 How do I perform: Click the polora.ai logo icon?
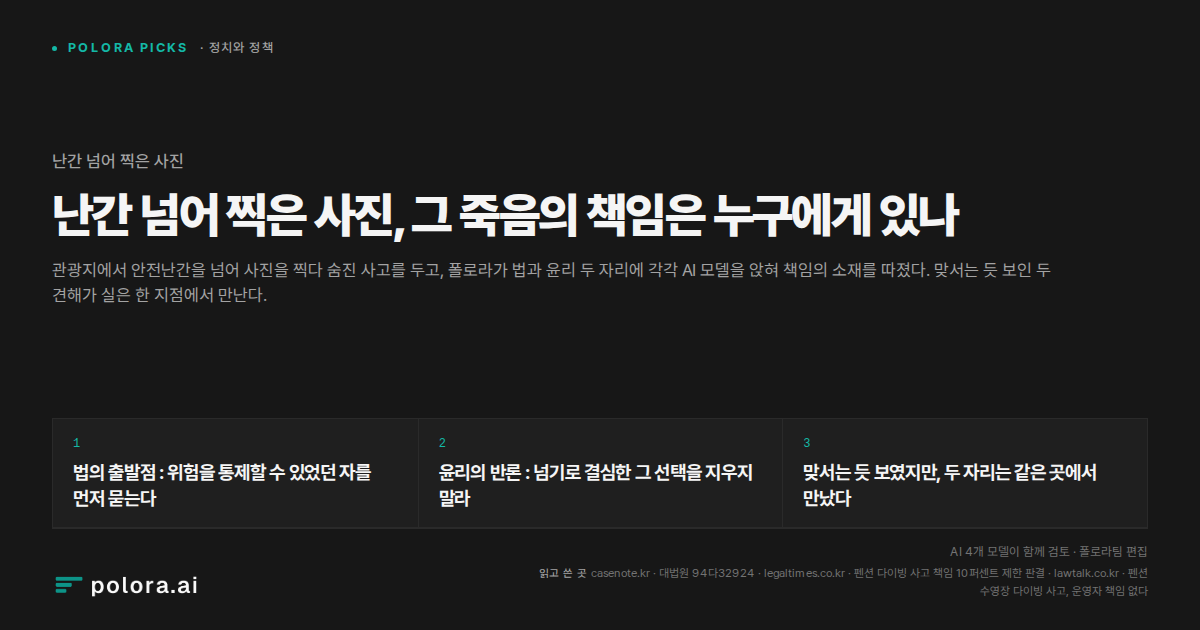tap(69, 586)
